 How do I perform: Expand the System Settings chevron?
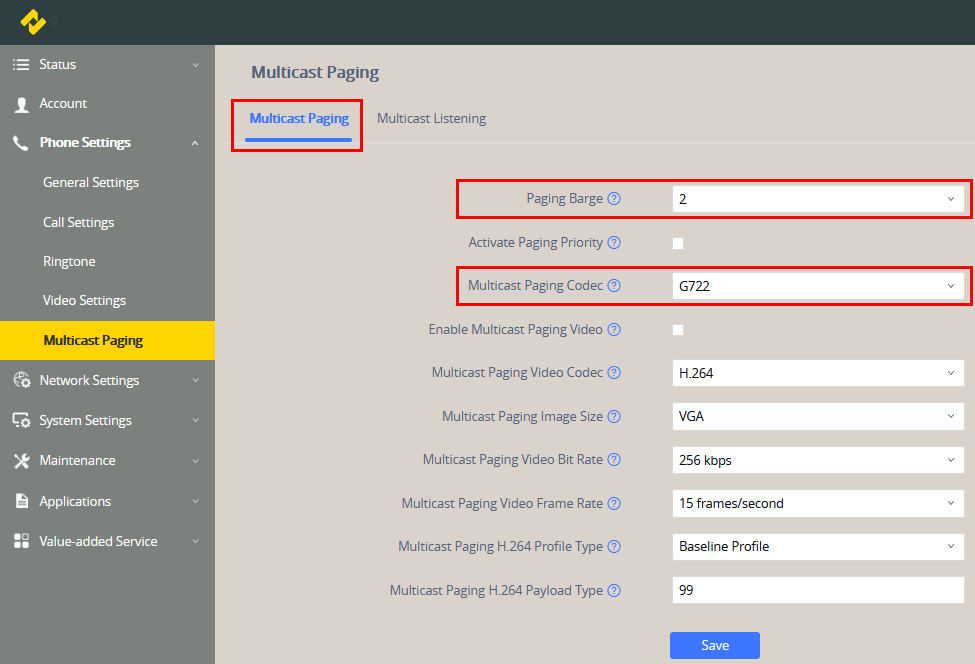coord(195,420)
